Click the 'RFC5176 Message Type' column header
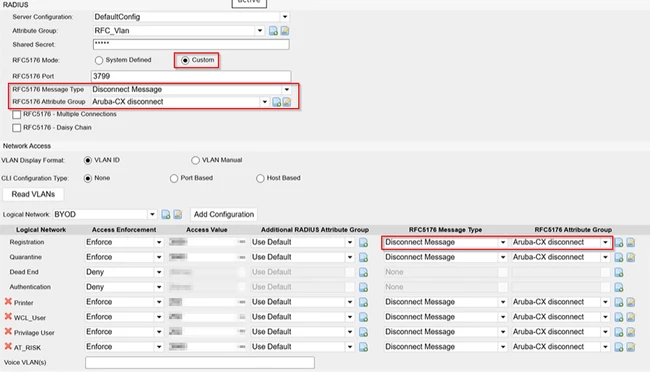Image resolution: width=650 pixels, height=372 pixels. coord(445,230)
